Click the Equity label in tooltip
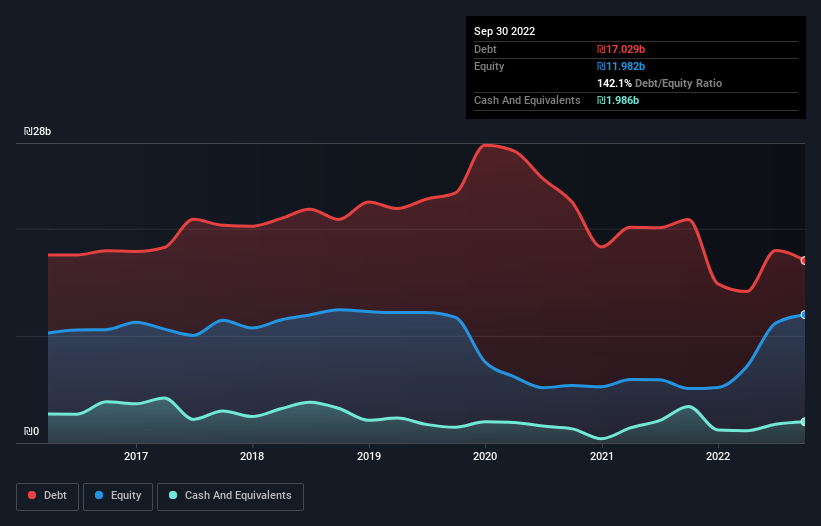 click(489, 66)
